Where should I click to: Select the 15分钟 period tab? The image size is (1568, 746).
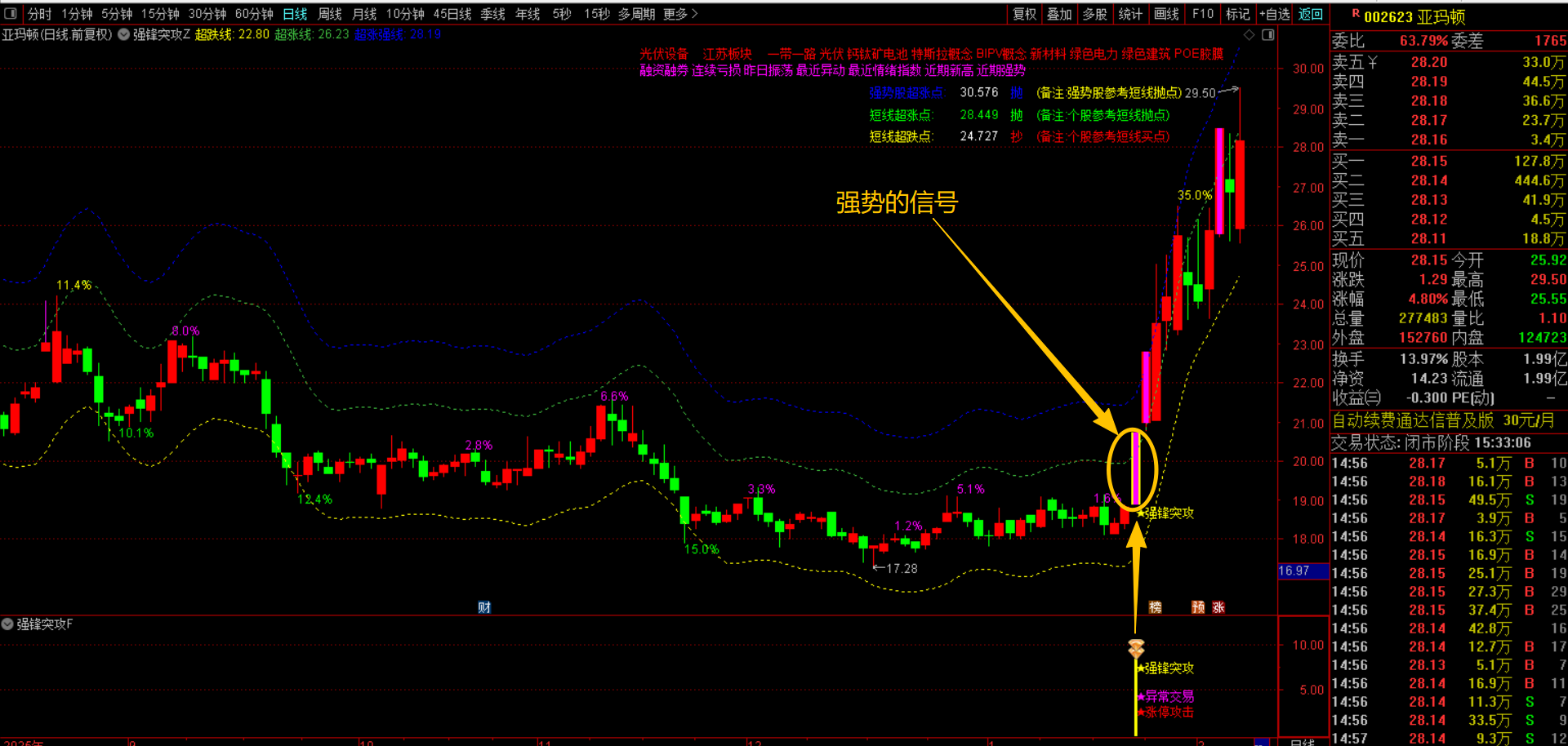click(x=160, y=14)
